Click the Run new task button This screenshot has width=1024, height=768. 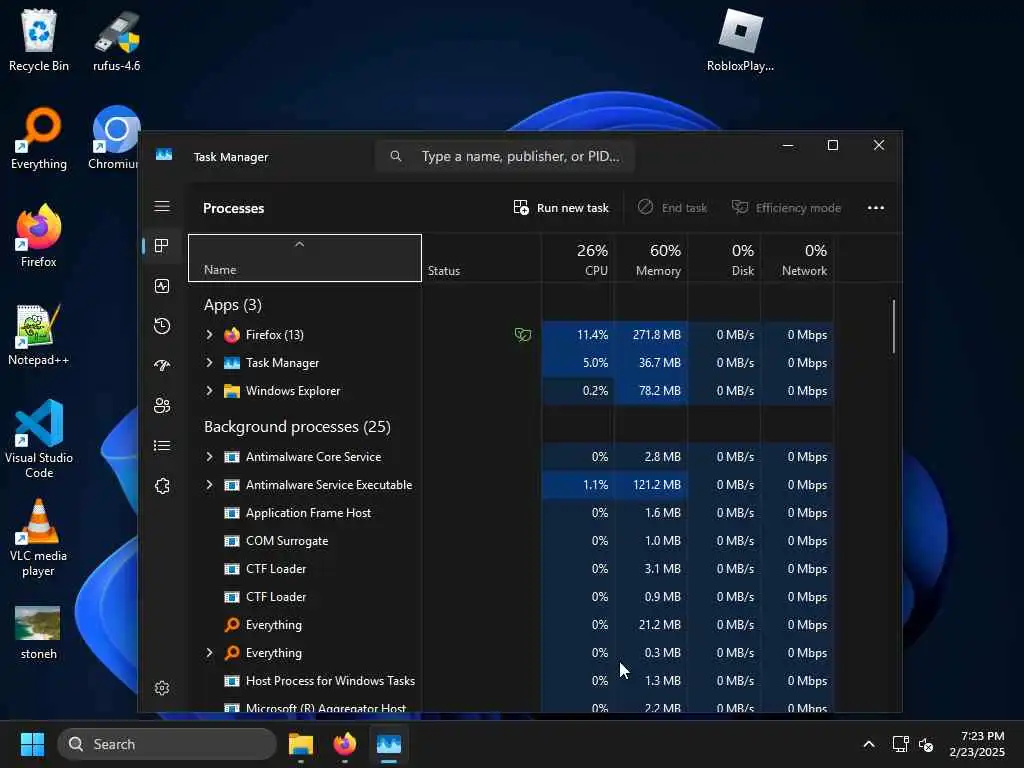(x=561, y=208)
